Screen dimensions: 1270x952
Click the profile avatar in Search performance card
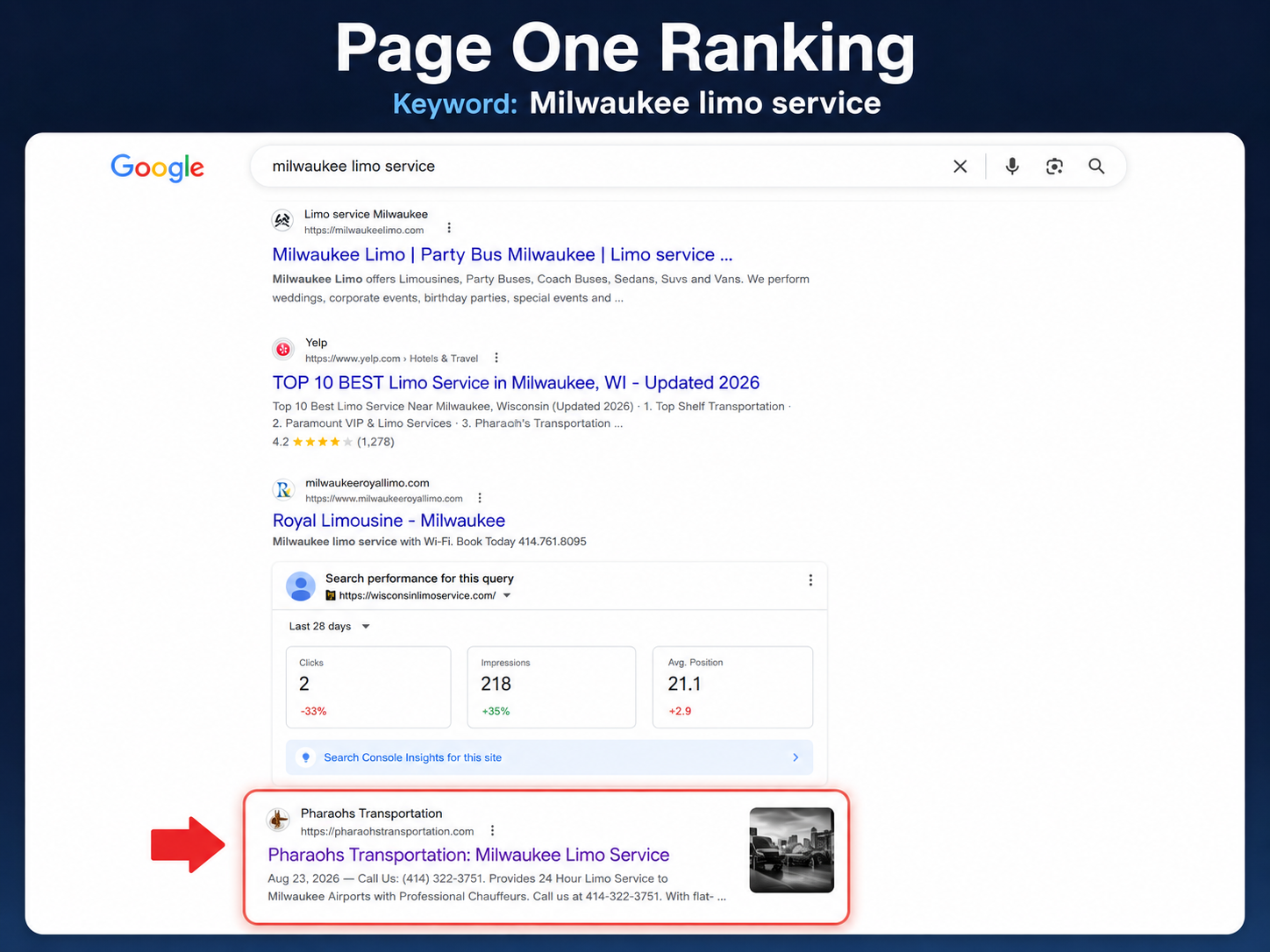[x=301, y=586]
